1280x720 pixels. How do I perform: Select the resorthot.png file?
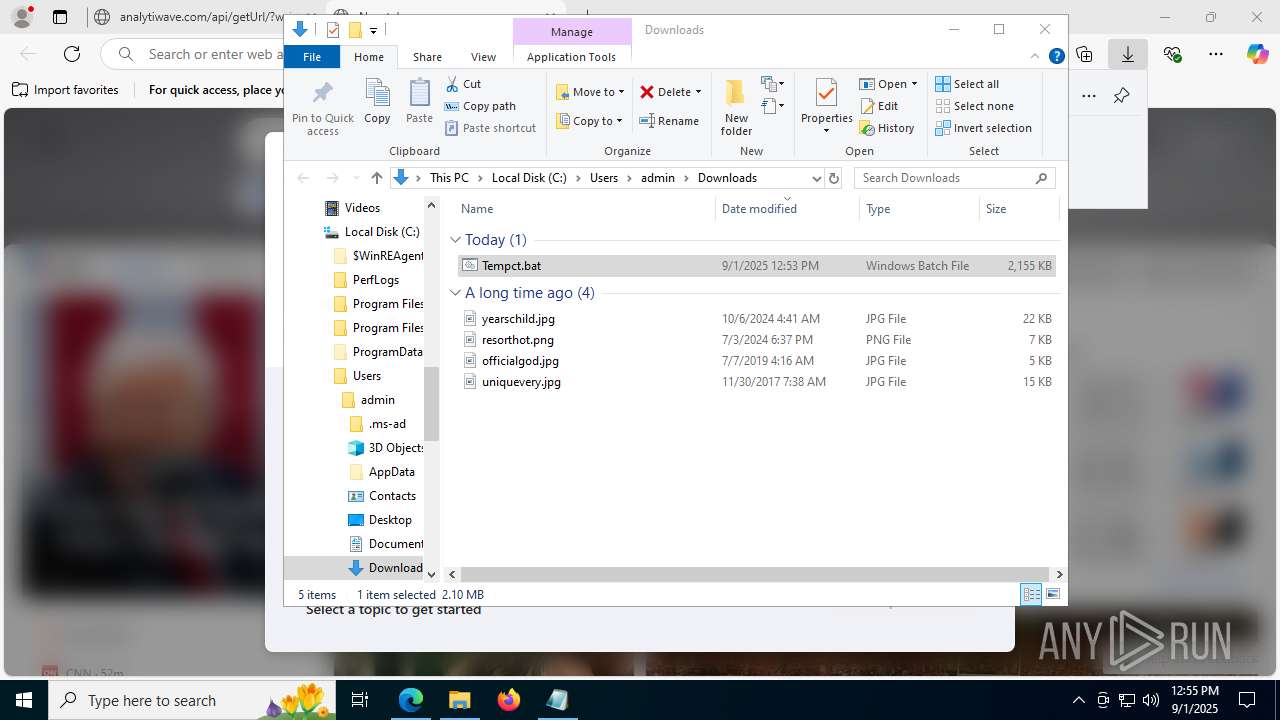pyautogui.click(x=756, y=340)
